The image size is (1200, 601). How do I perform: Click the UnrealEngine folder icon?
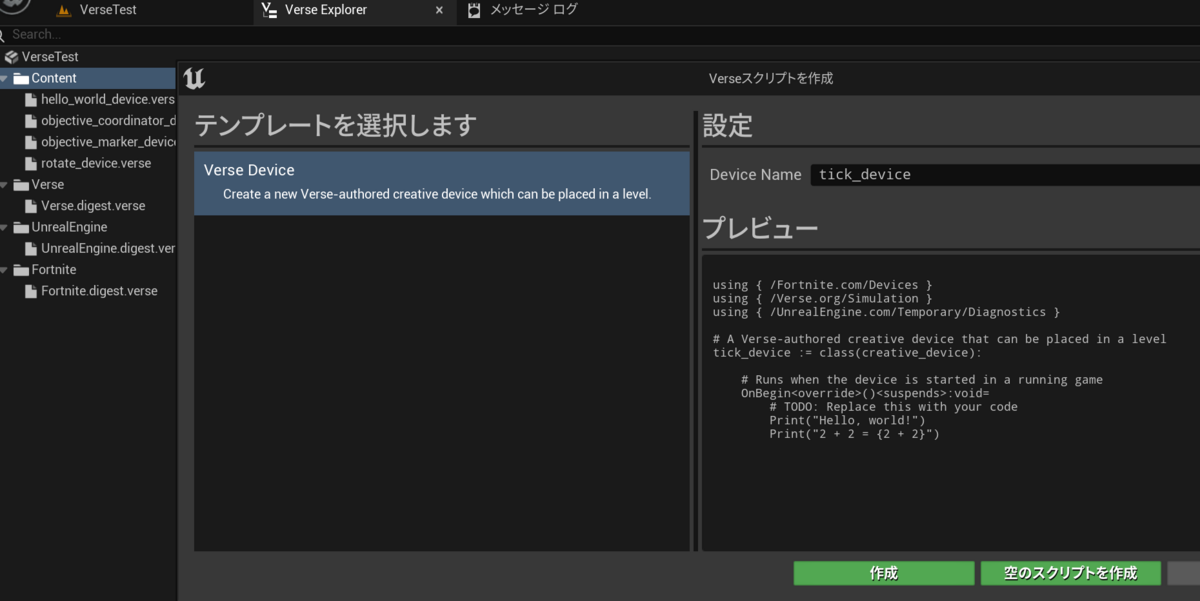point(21,227)
